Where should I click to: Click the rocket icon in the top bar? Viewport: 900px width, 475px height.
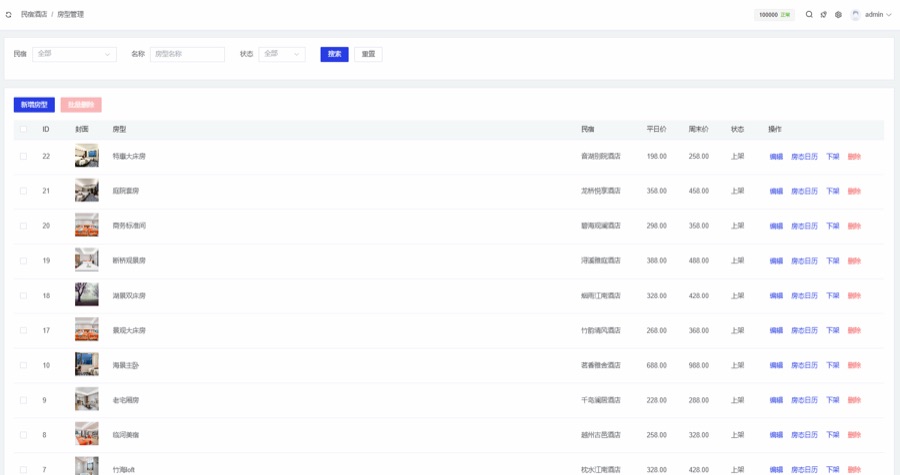[x=824, y=14]
